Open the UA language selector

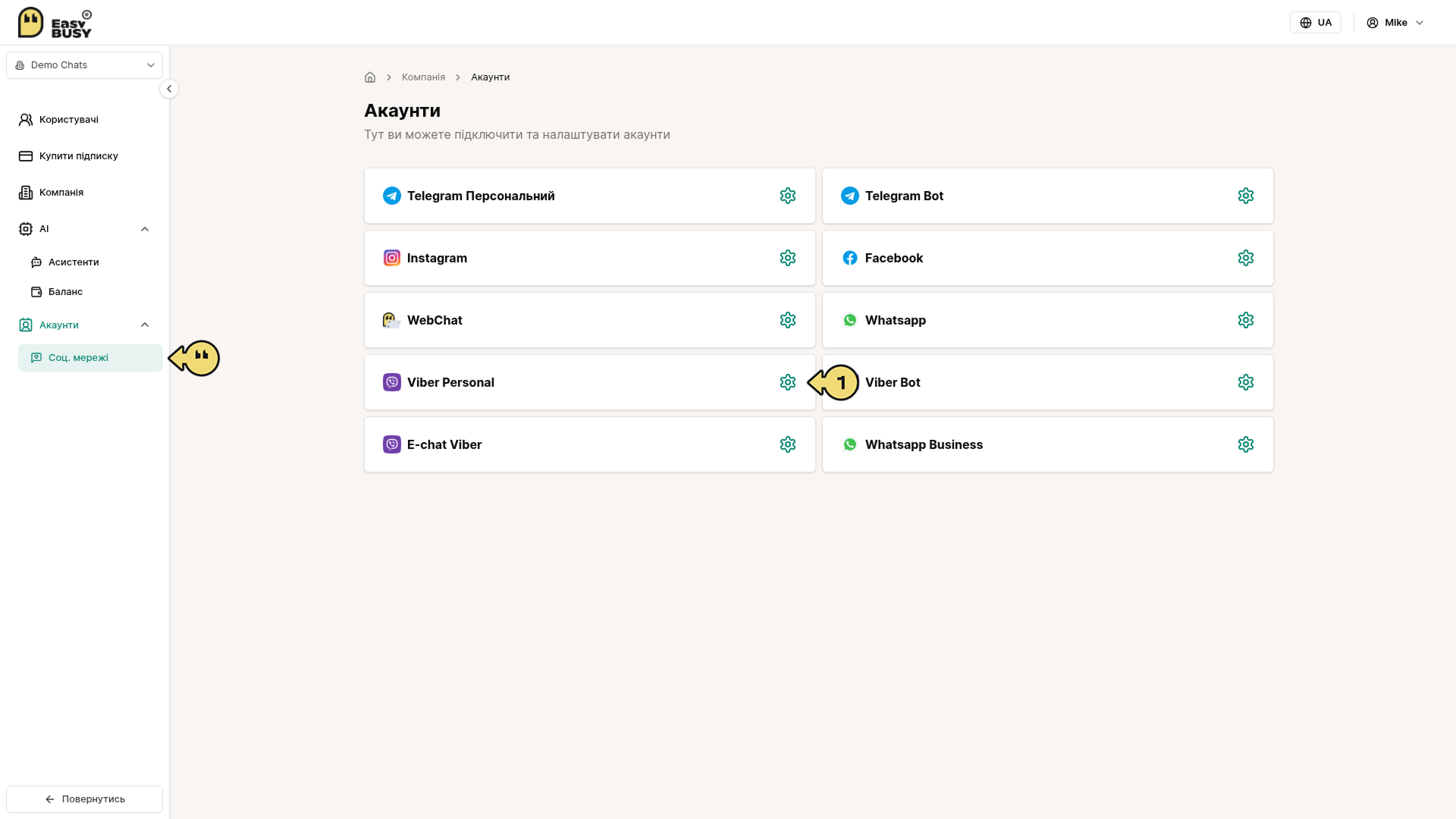[x=1316, y=23]
